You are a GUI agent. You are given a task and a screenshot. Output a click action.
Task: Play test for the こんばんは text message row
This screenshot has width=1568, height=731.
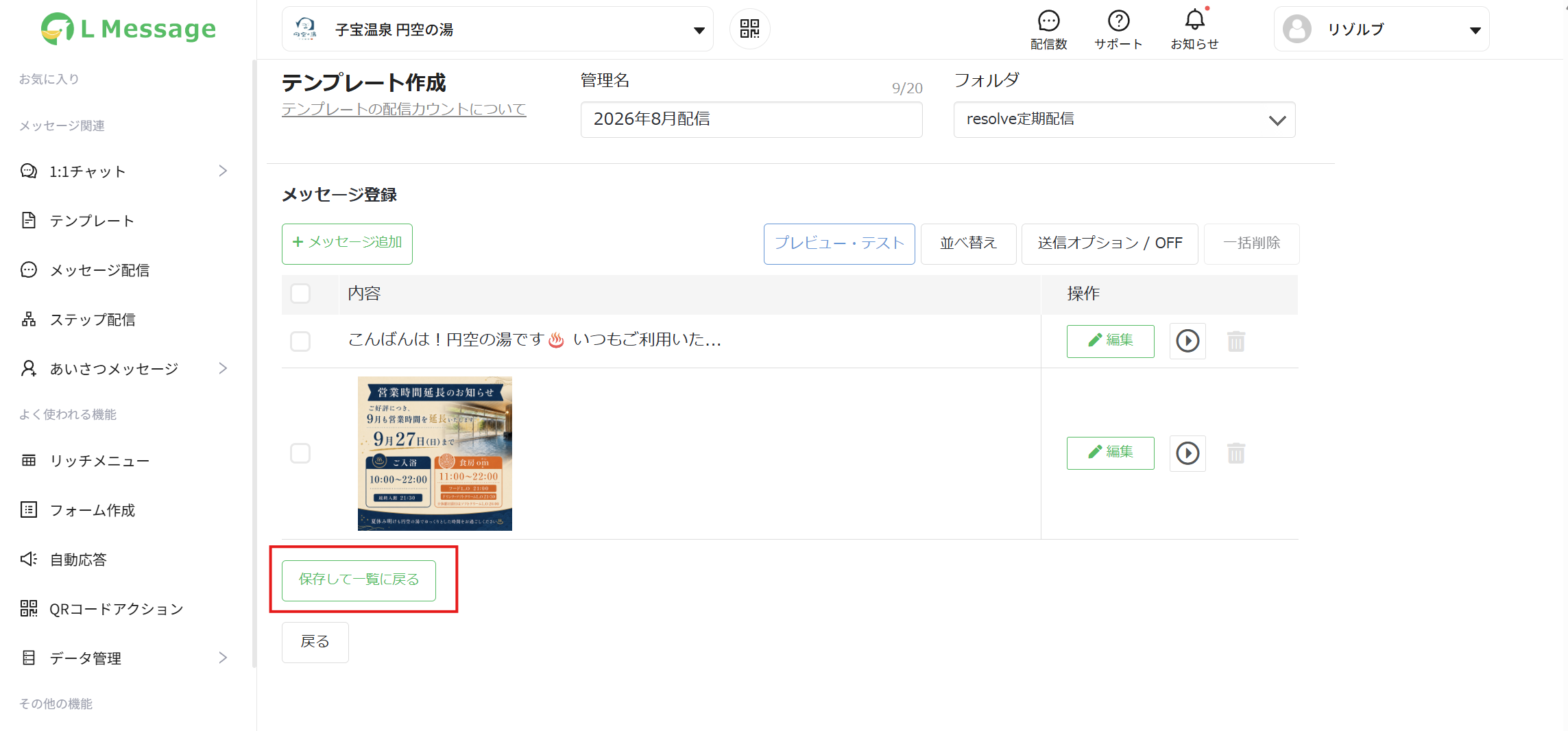pyautogui.click(x=1187, y=341)
